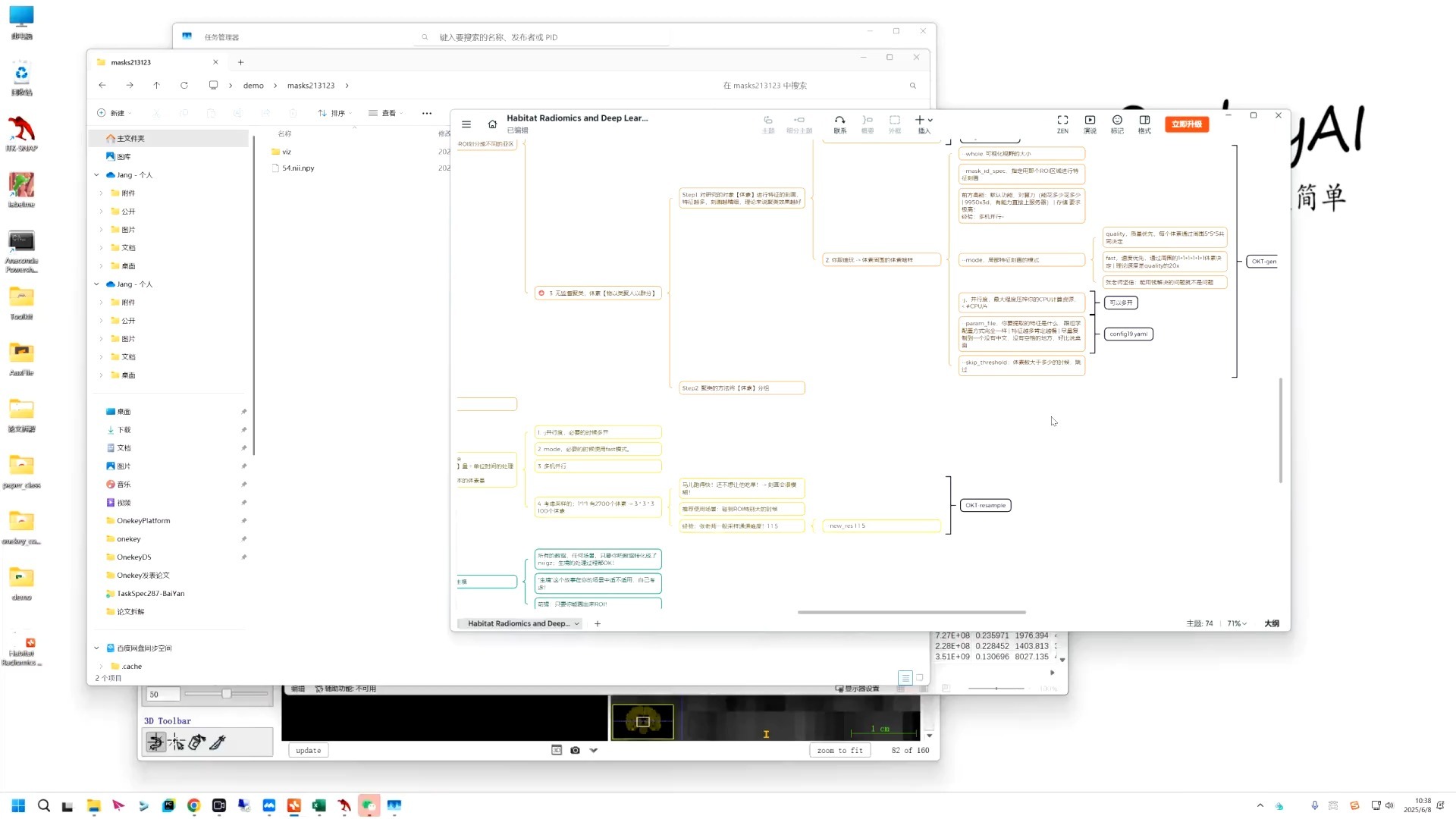The height and width of the screenshot is (819, 1456).
Task: Select the 可以多开 node
Action: coord(1121,303)
